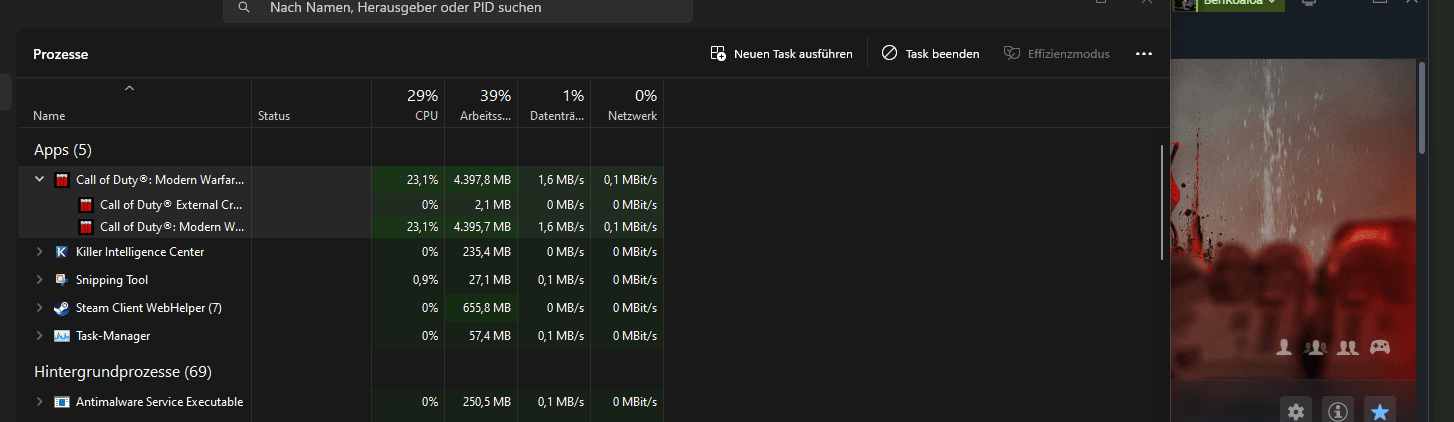1454x422 pixels.
Task: Expand the Snipping Tool row
Action: pyautogui.click(x=40, y=280)
